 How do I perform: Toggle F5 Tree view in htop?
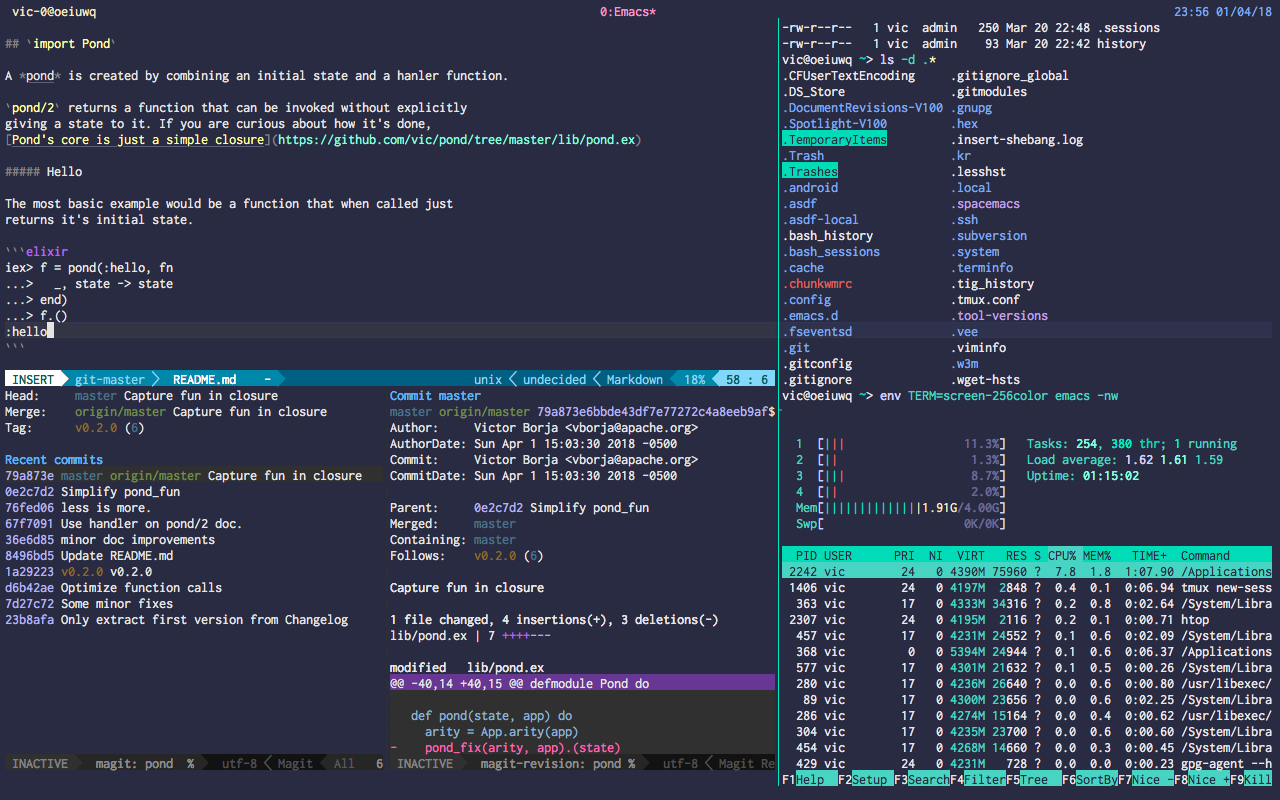pyautogui.click(x=1034, y=779)
